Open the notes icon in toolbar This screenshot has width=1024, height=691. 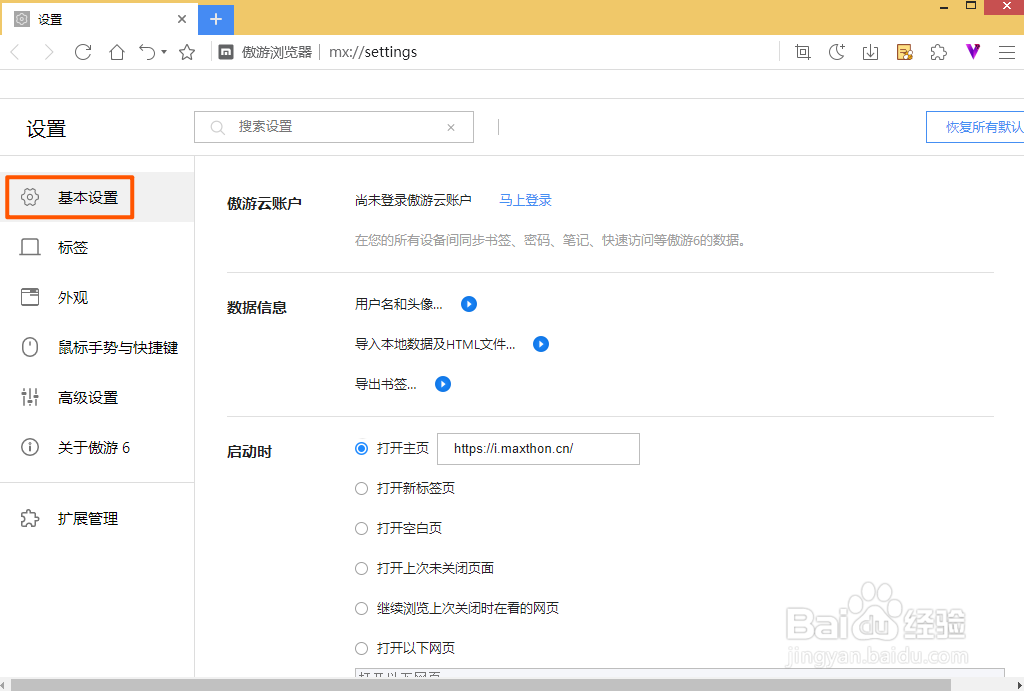click(904, 52)
